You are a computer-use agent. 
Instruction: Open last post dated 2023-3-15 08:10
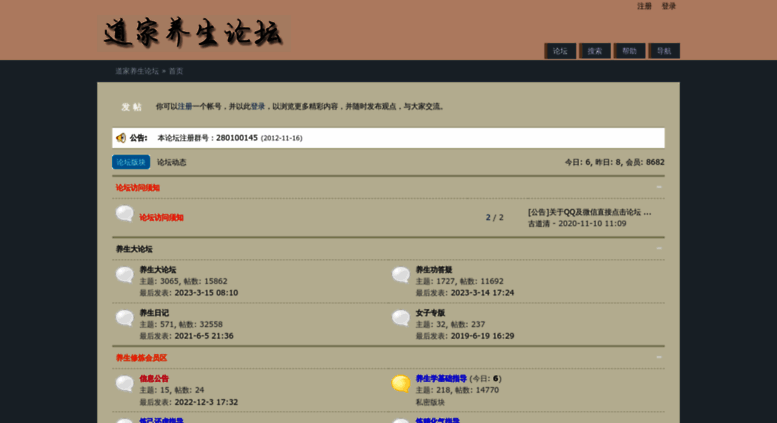pyautogui.click(x=206, y=293)
